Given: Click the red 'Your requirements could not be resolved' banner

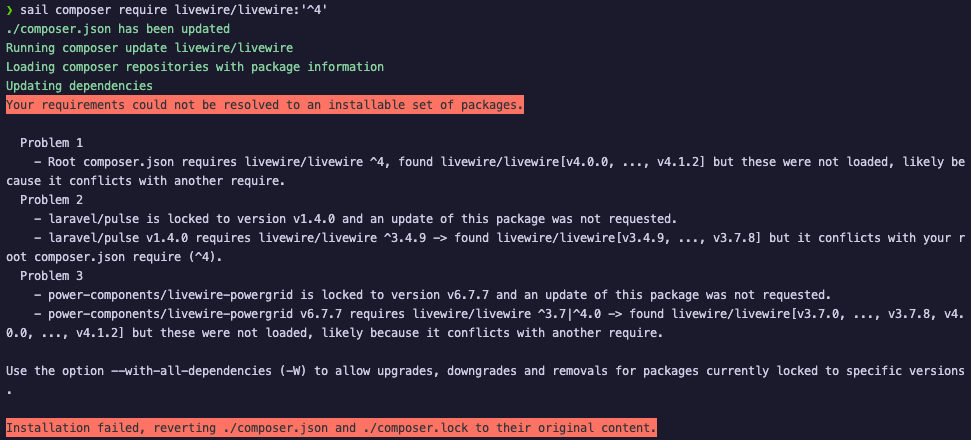Looking at the screenshot, I should [x=265, y=105].
